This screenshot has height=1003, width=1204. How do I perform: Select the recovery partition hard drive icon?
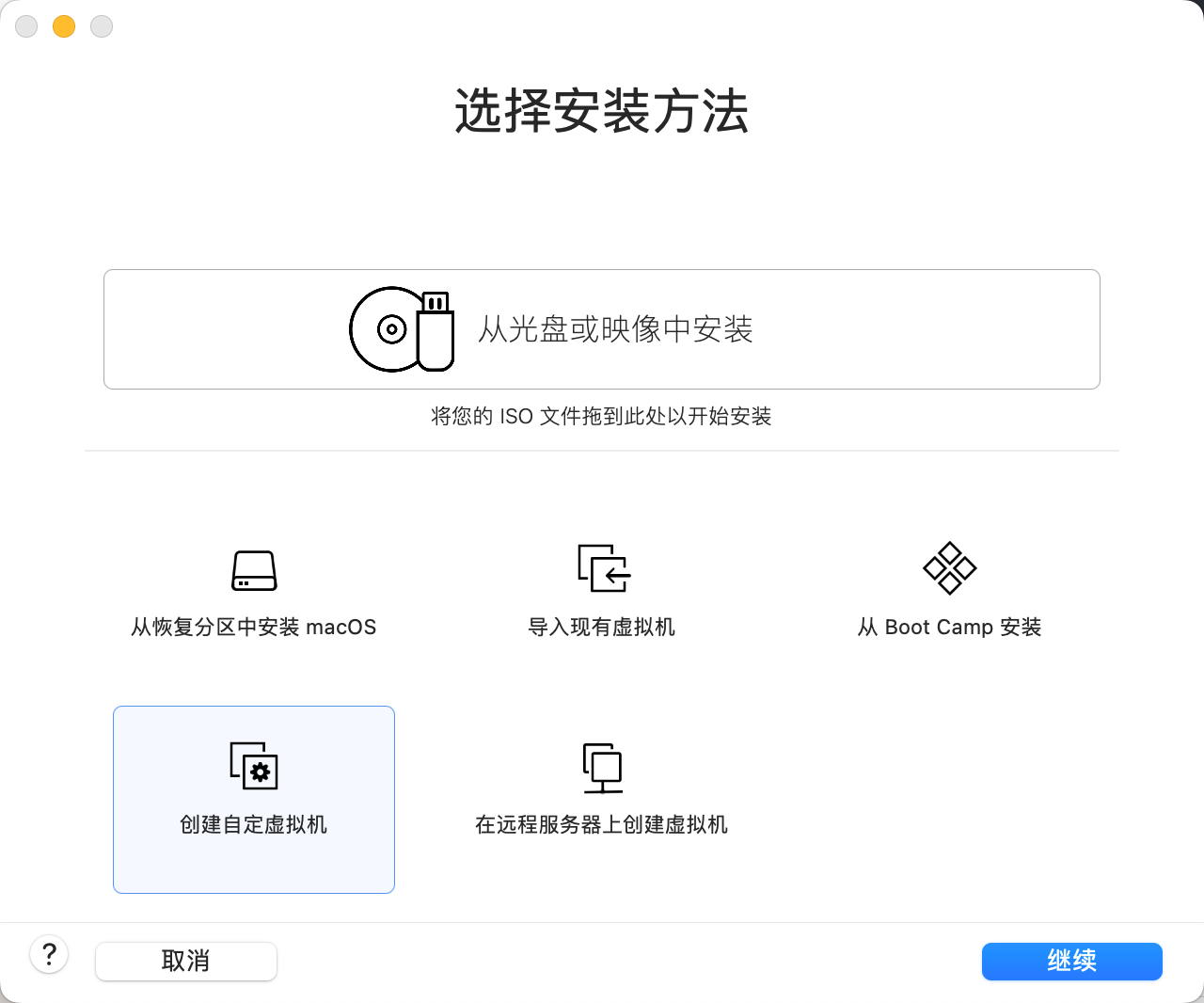254,570
